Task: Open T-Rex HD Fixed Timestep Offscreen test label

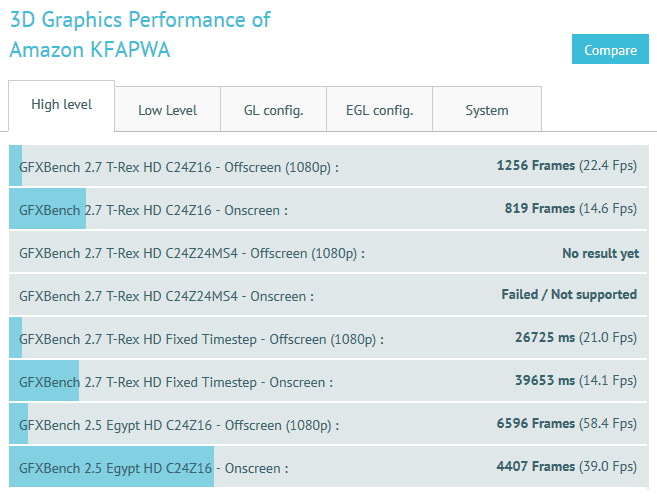Action: (201, 339)
